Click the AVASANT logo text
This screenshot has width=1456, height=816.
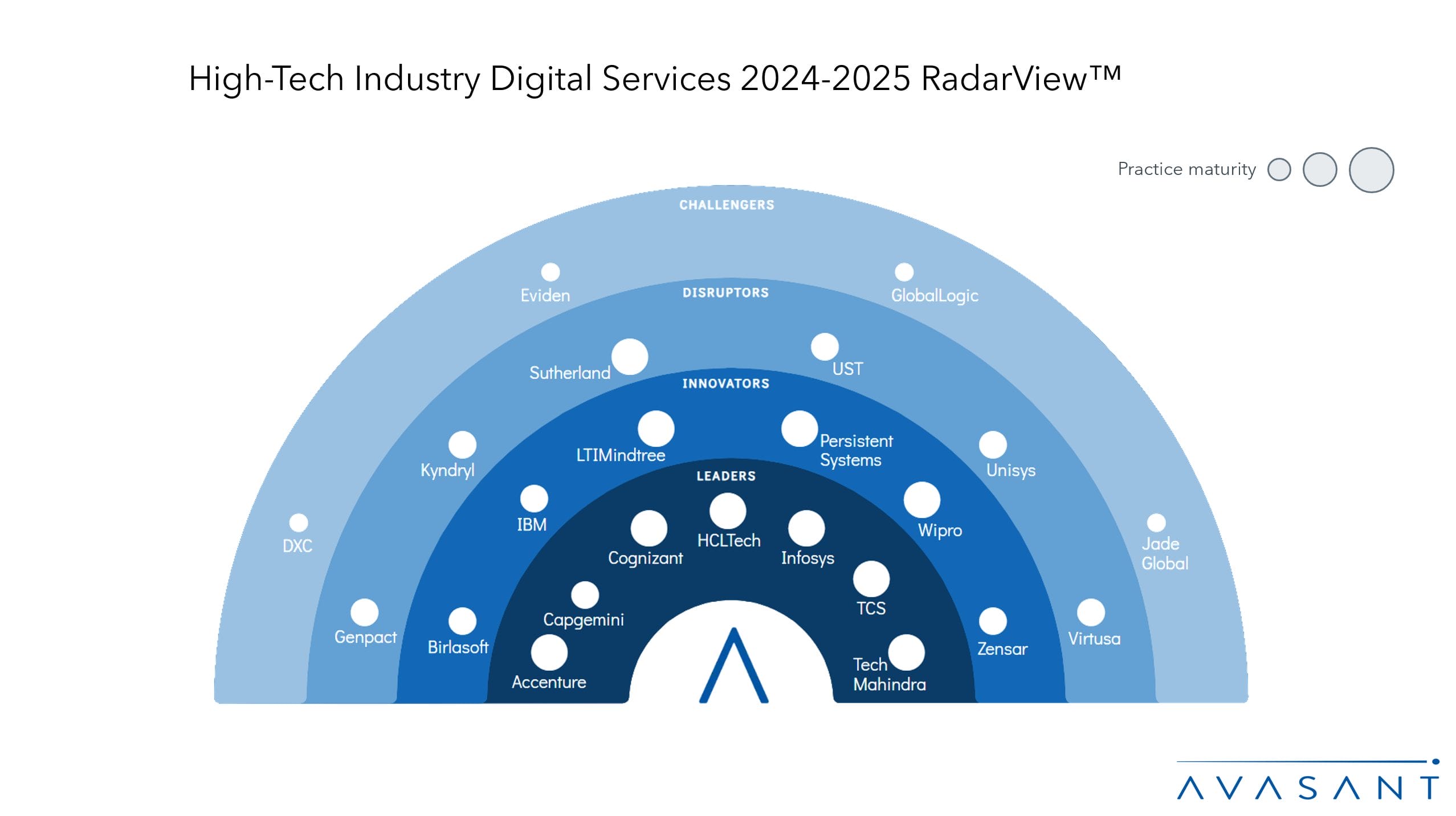[1307, 788]
